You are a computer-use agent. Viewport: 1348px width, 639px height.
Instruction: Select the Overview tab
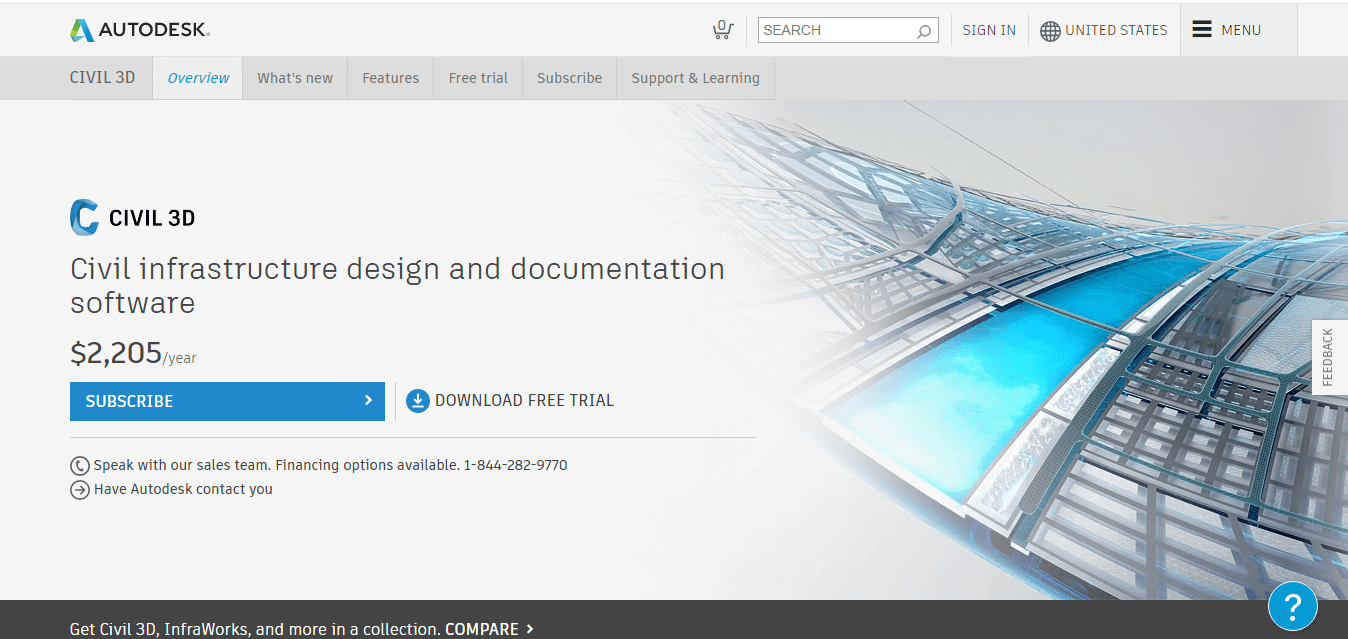[198, 78]
